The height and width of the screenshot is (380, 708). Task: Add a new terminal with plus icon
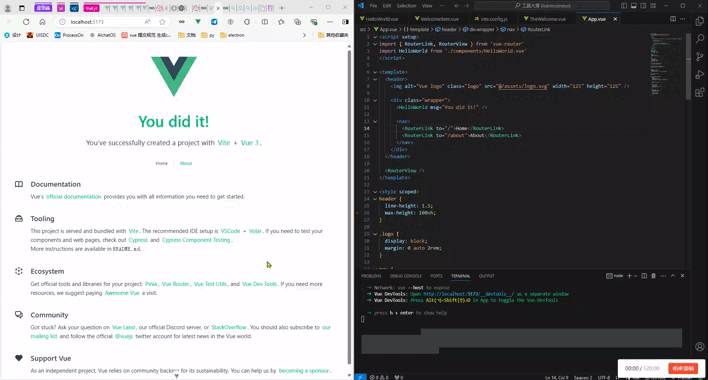pos(629,276)
